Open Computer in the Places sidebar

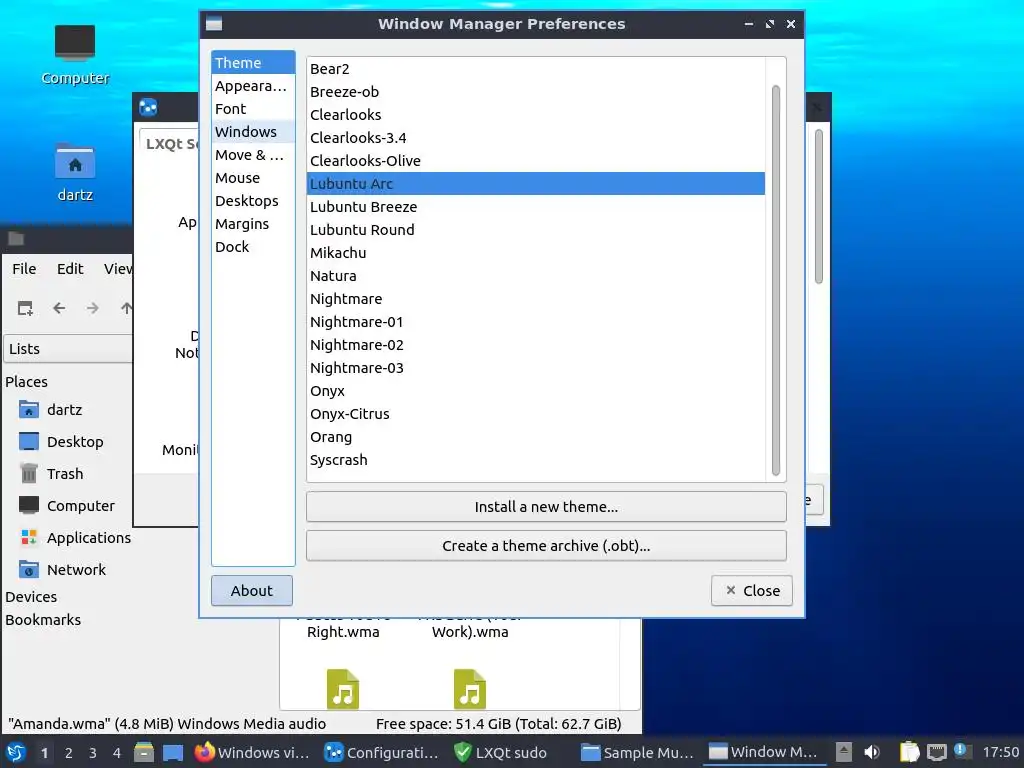click(67, 505)
